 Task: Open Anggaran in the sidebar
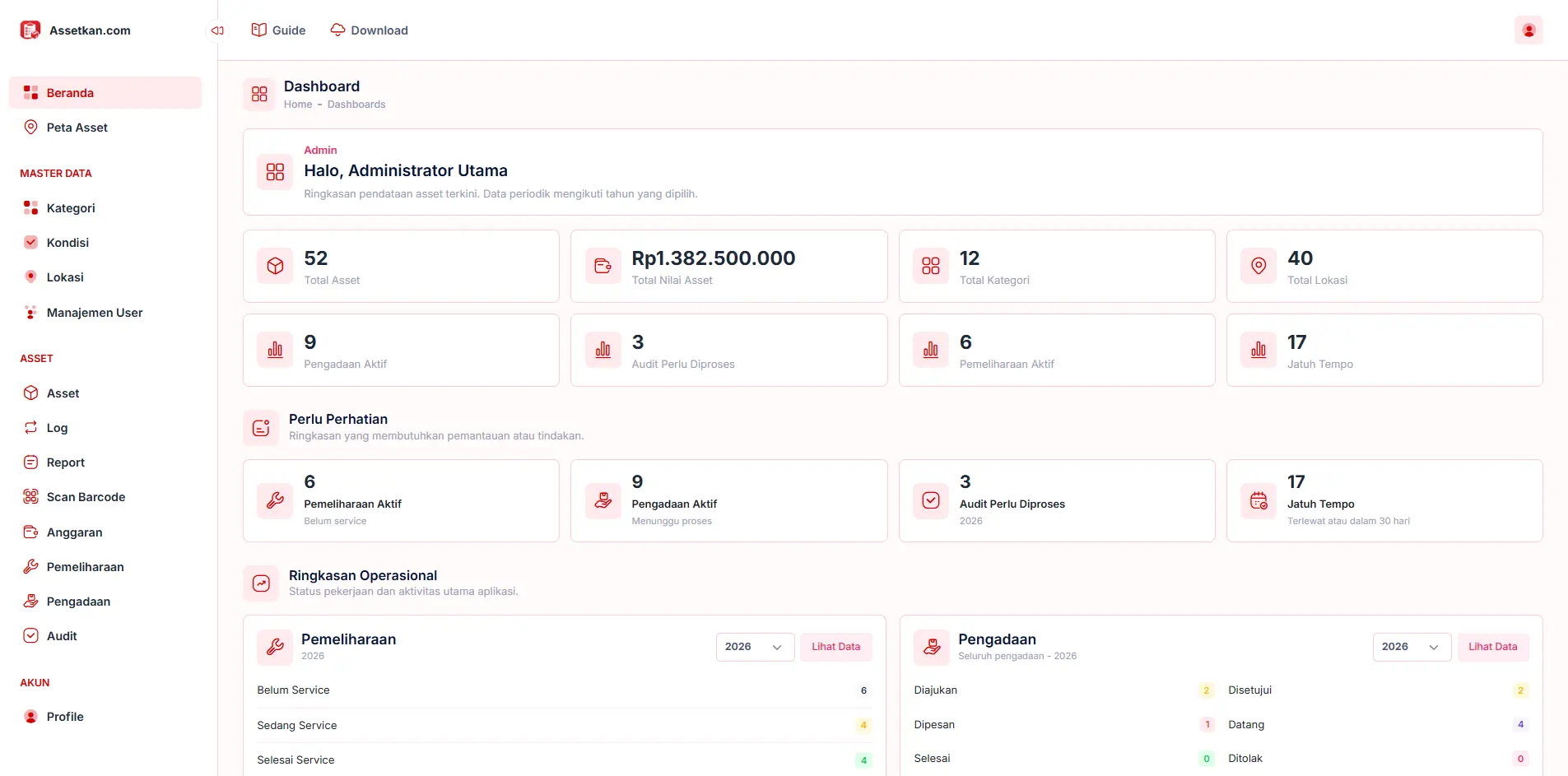point(105,532)
